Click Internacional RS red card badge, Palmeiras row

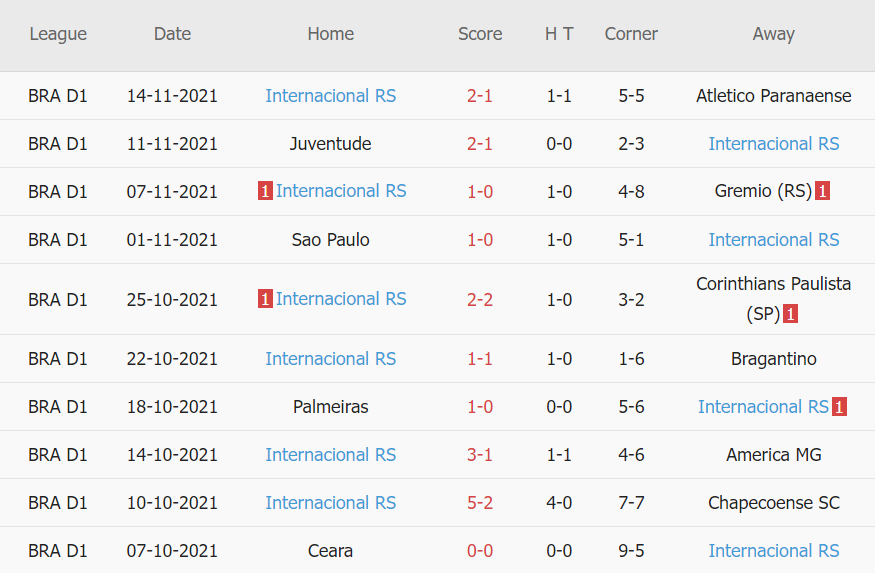pos(839,407)
